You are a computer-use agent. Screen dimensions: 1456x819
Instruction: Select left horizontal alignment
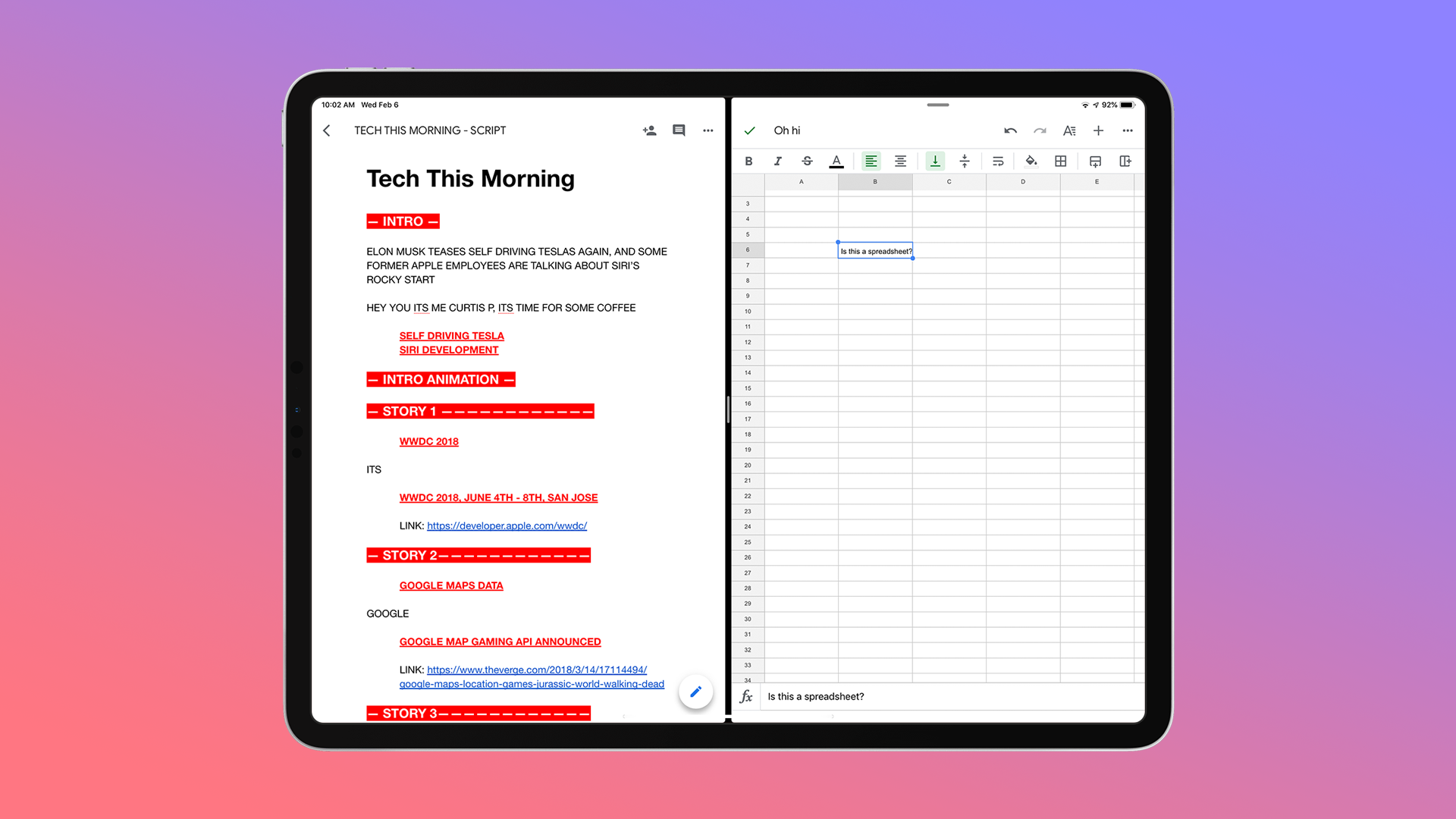coord(871,161)
